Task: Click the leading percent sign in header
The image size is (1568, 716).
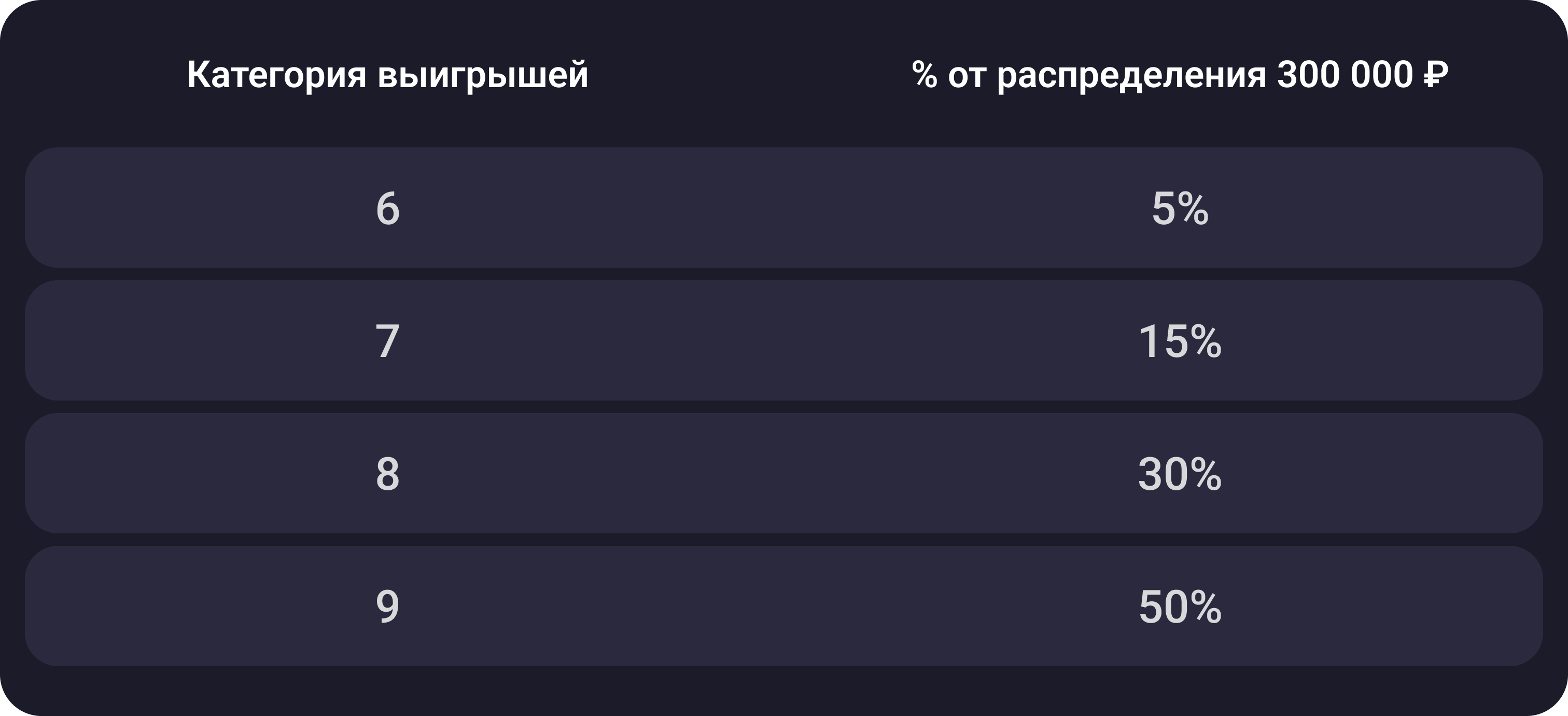Action: (x=924, y=74)
